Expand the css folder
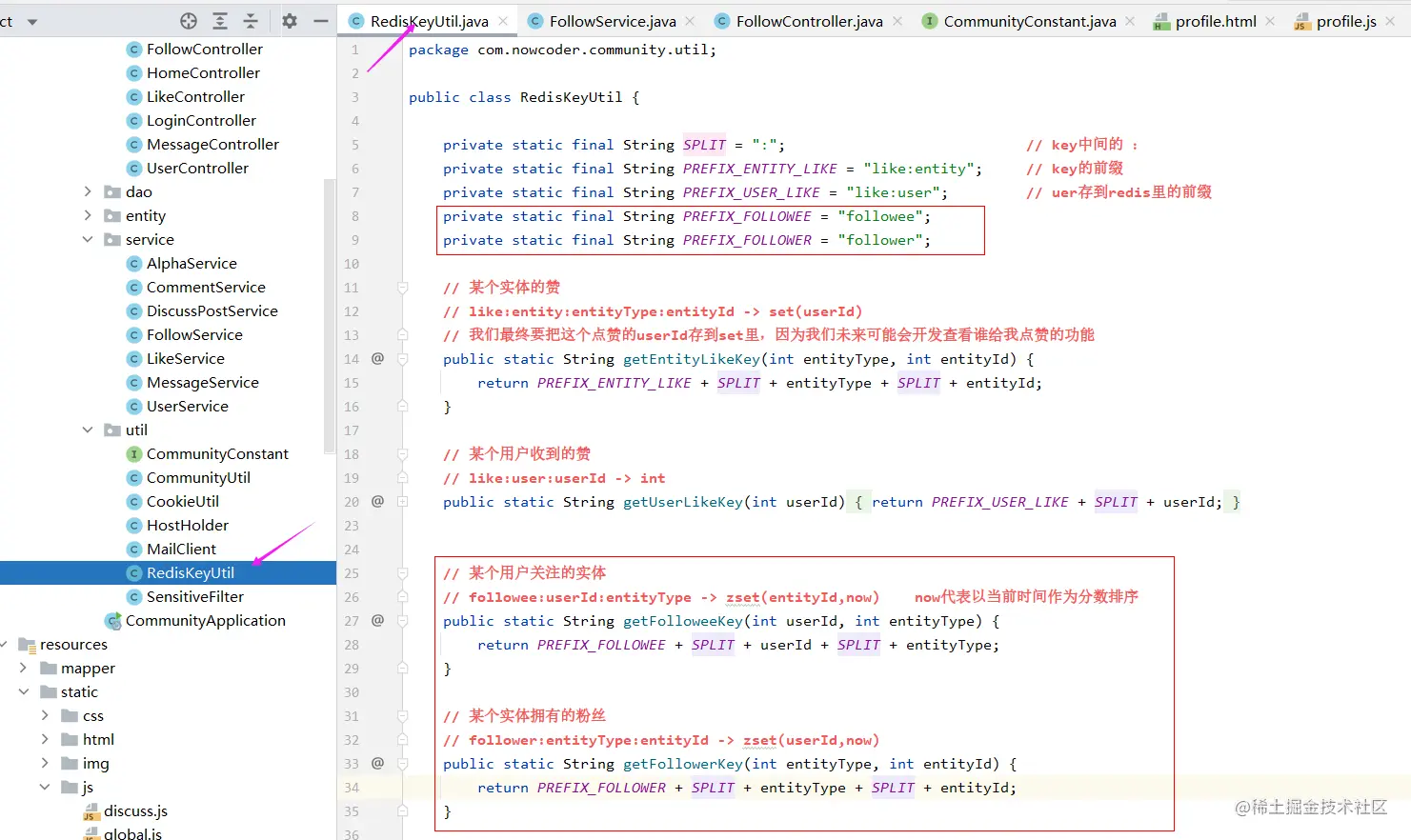 45,715
